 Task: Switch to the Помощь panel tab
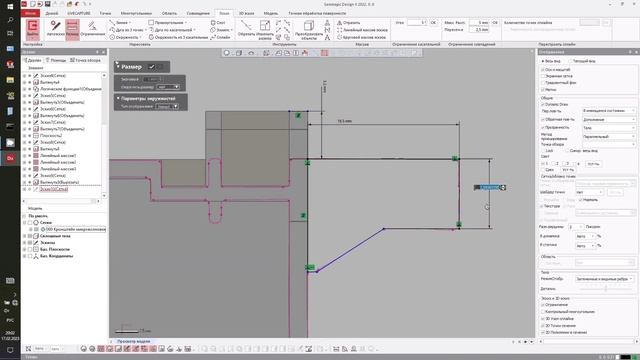(56, 60)
